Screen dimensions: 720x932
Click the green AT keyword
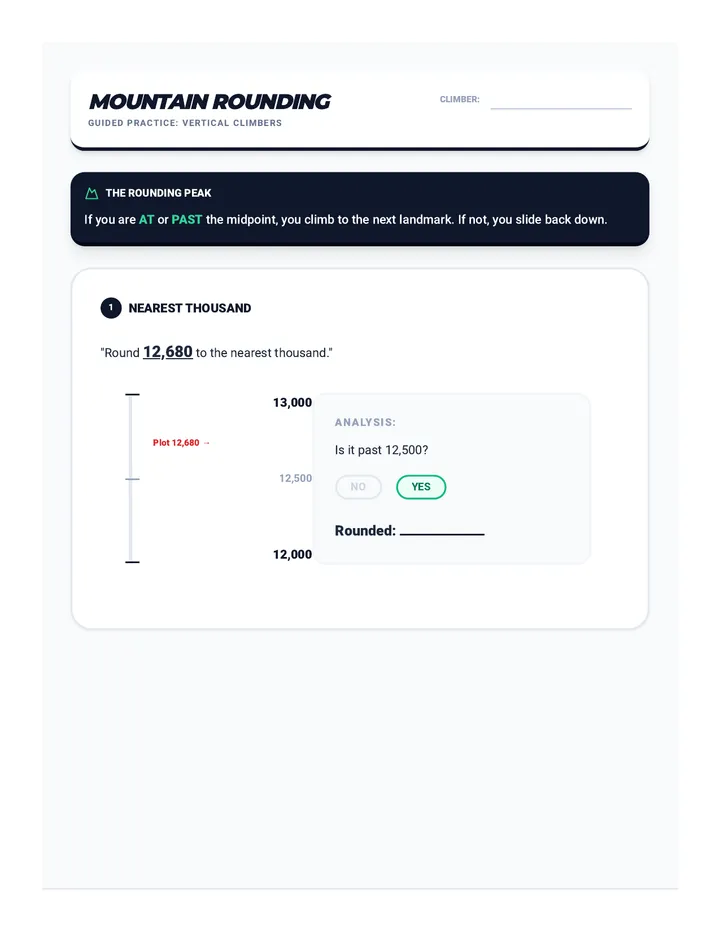pos(146,219)
